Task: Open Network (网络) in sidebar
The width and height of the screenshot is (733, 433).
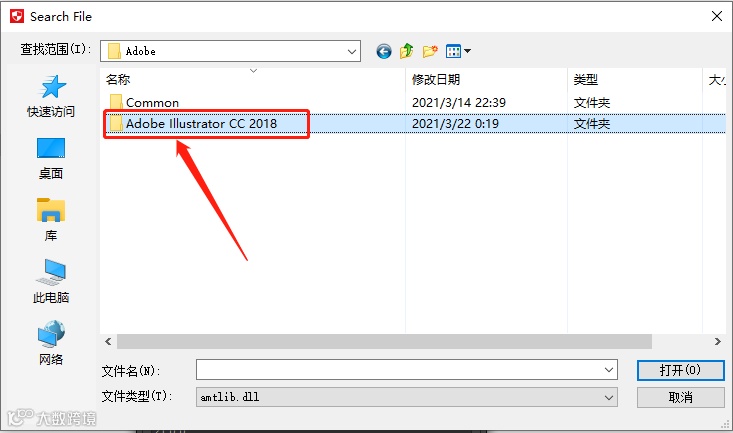Action: 50,343
